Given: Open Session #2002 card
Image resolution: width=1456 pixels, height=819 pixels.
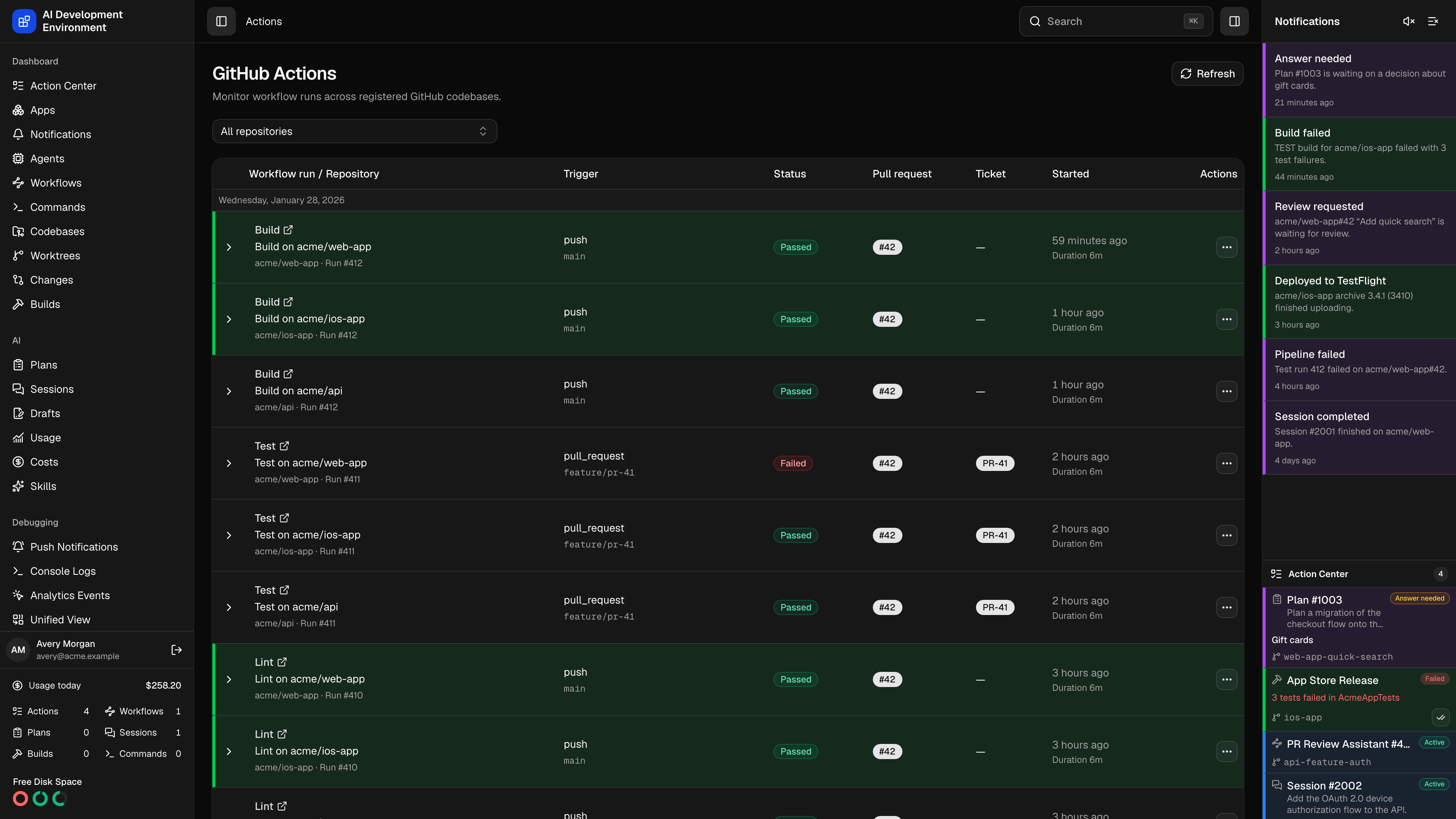Looking at the screenshot, I should (x=1359, y=796).
